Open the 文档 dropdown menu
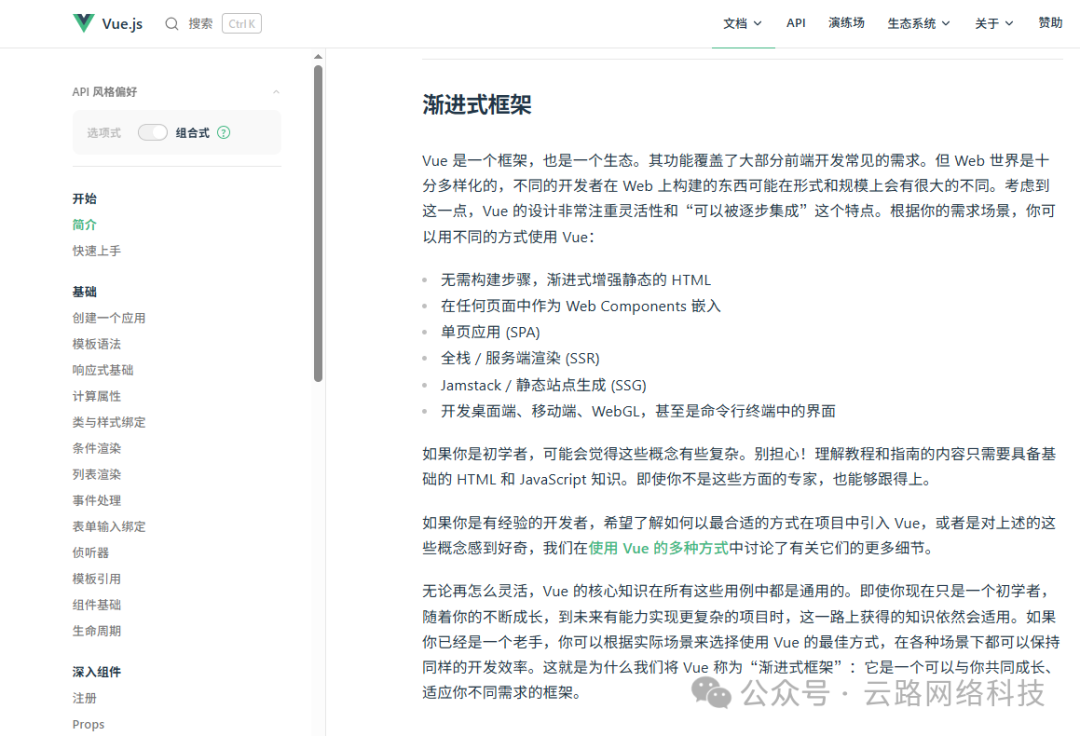The height and width of the screenshot is (736, 1080). 742,23
